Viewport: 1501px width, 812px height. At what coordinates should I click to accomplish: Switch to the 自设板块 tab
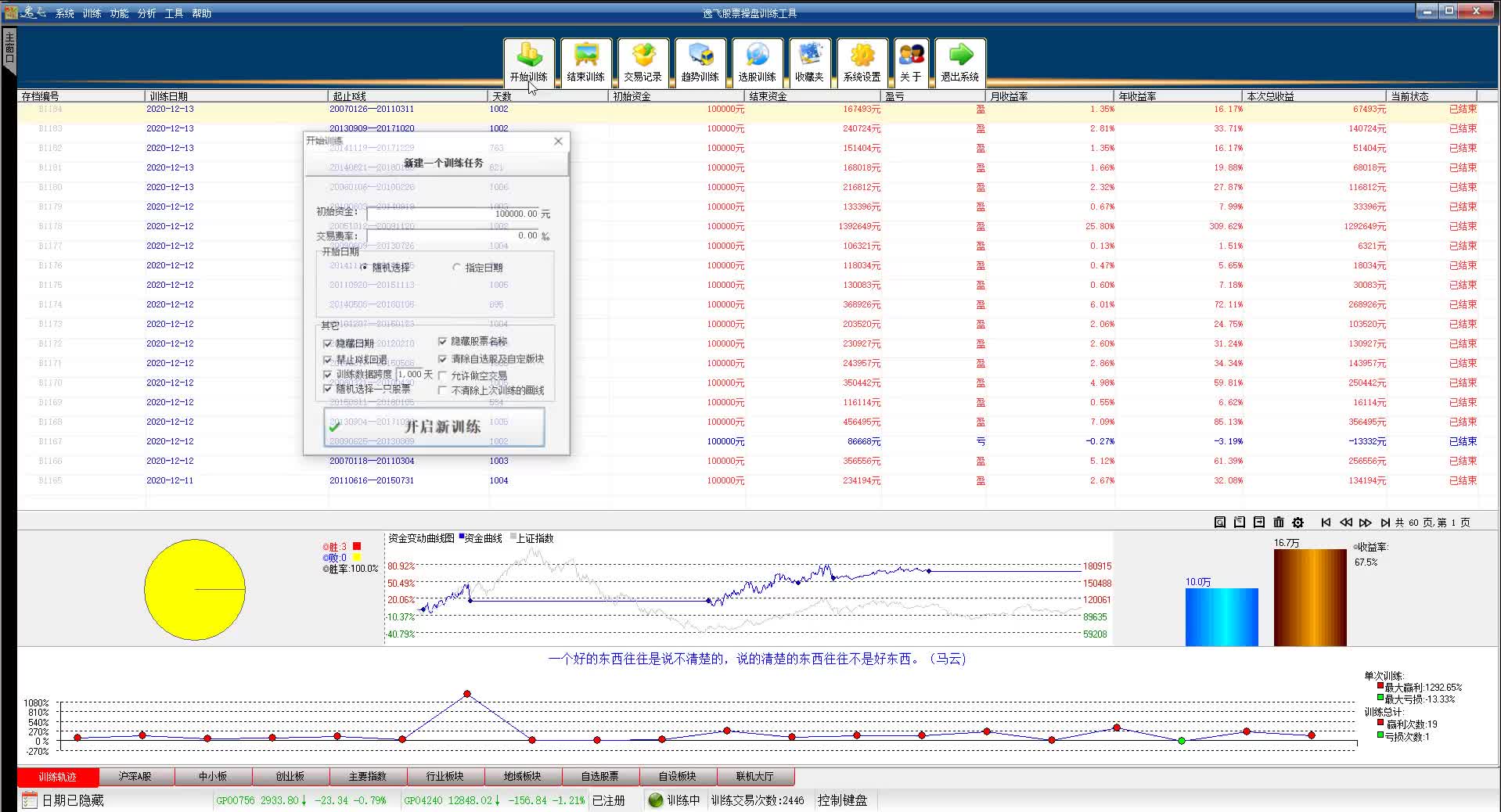[x=678, y=777]
